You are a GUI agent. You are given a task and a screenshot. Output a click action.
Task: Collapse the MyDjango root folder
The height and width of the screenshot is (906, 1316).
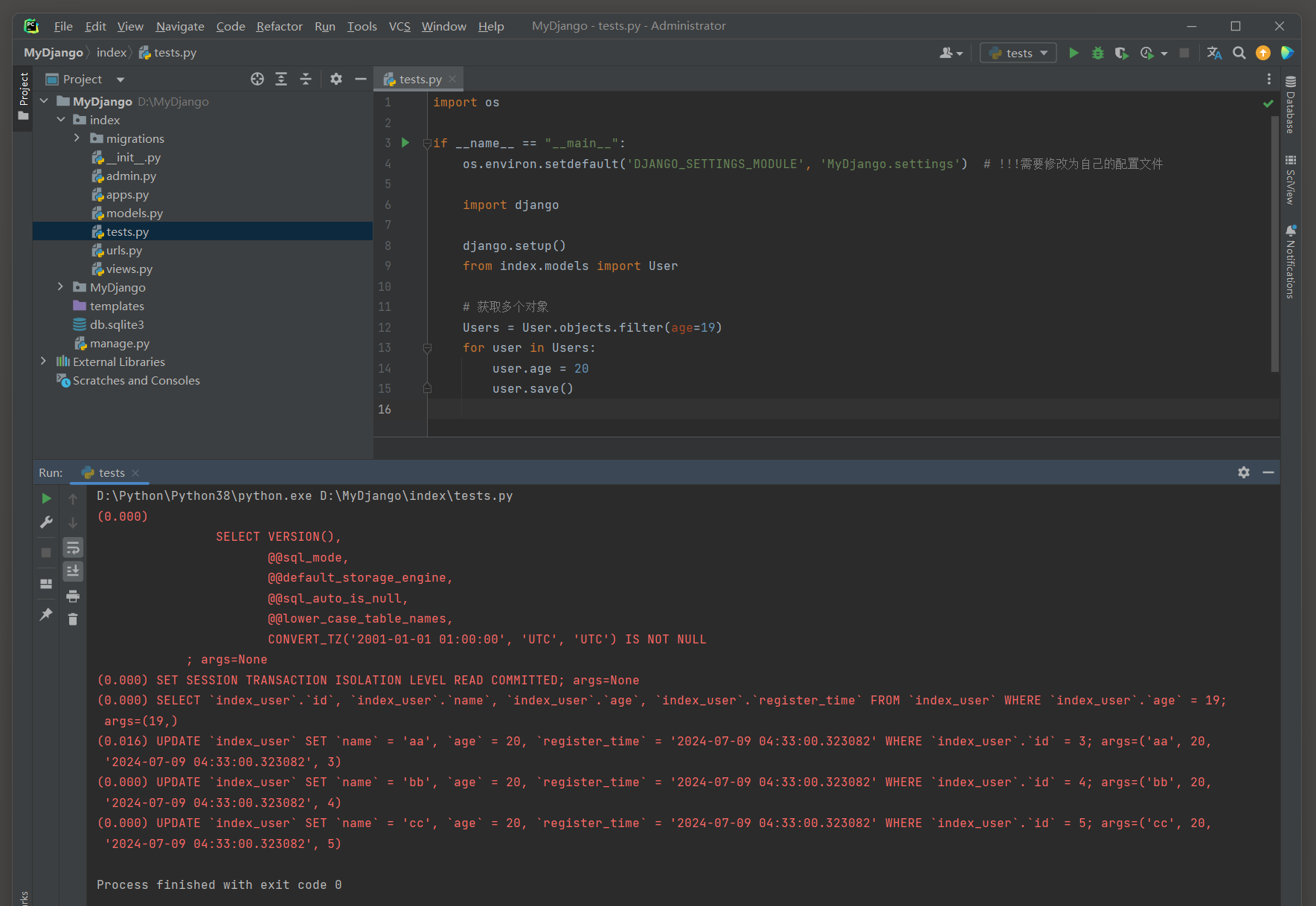(44, 101)
